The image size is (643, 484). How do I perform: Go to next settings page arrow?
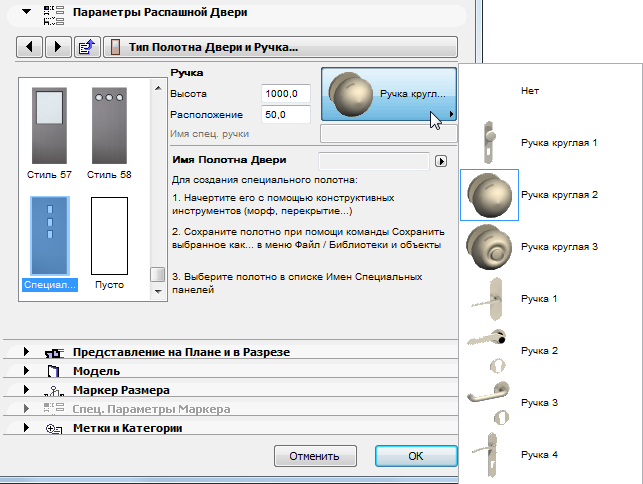click(58, 47)
